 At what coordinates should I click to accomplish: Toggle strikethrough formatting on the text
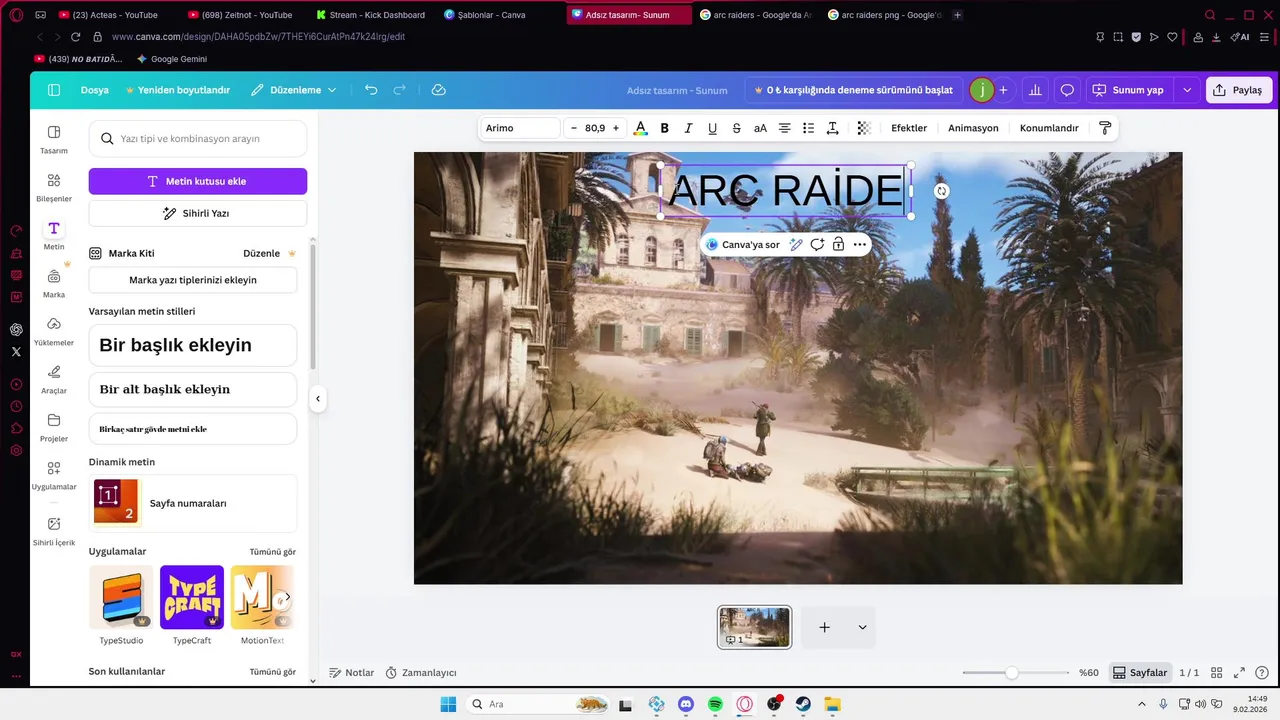pos(736,128)
